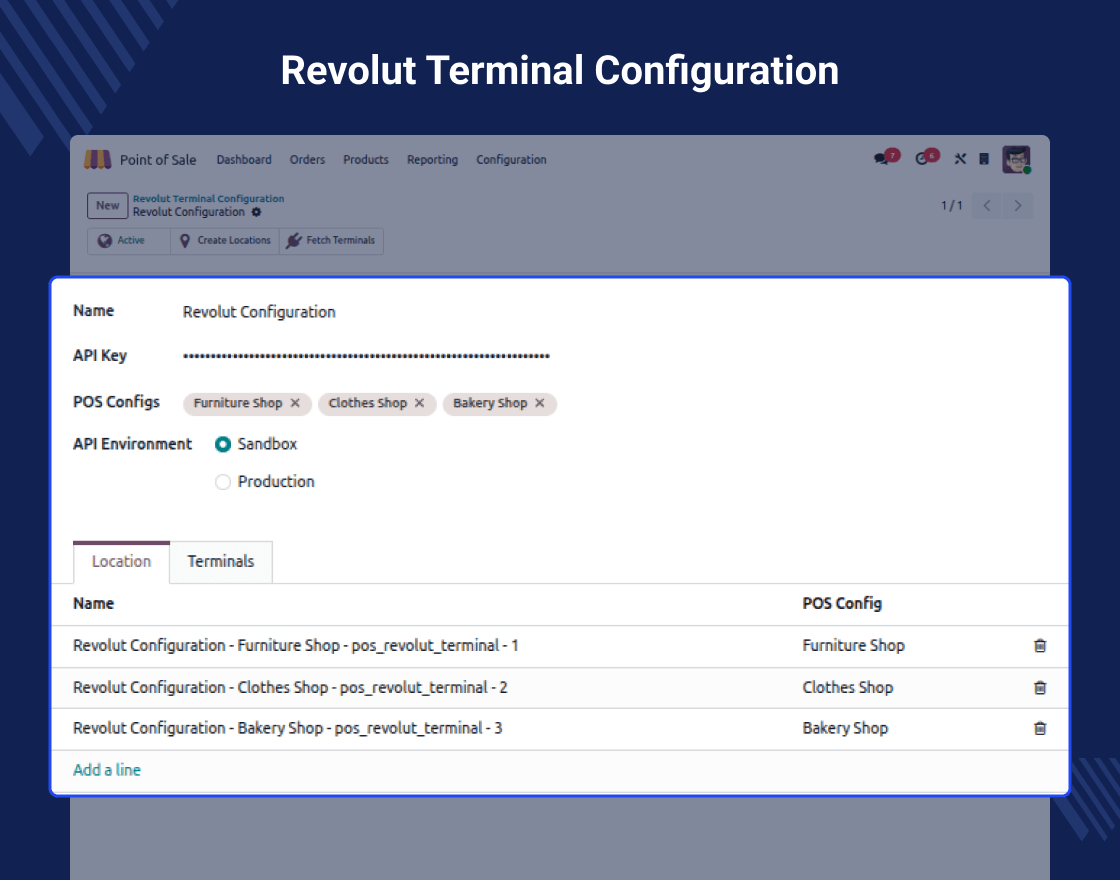This screenshot has height=880, width=1120.
Task: Toggle the Active status button
Action: (129, 241)
